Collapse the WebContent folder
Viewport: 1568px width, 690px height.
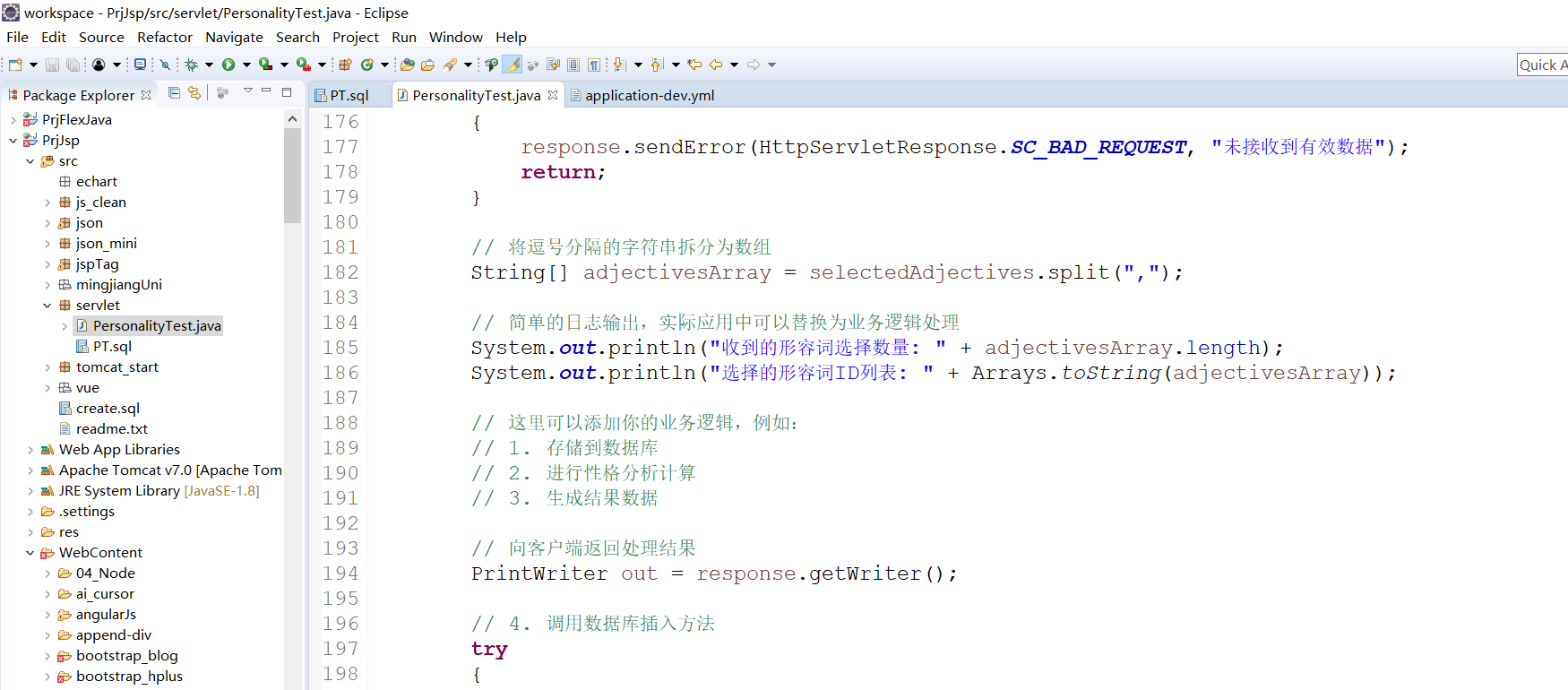pyautogui.click(x=30, y=553)
